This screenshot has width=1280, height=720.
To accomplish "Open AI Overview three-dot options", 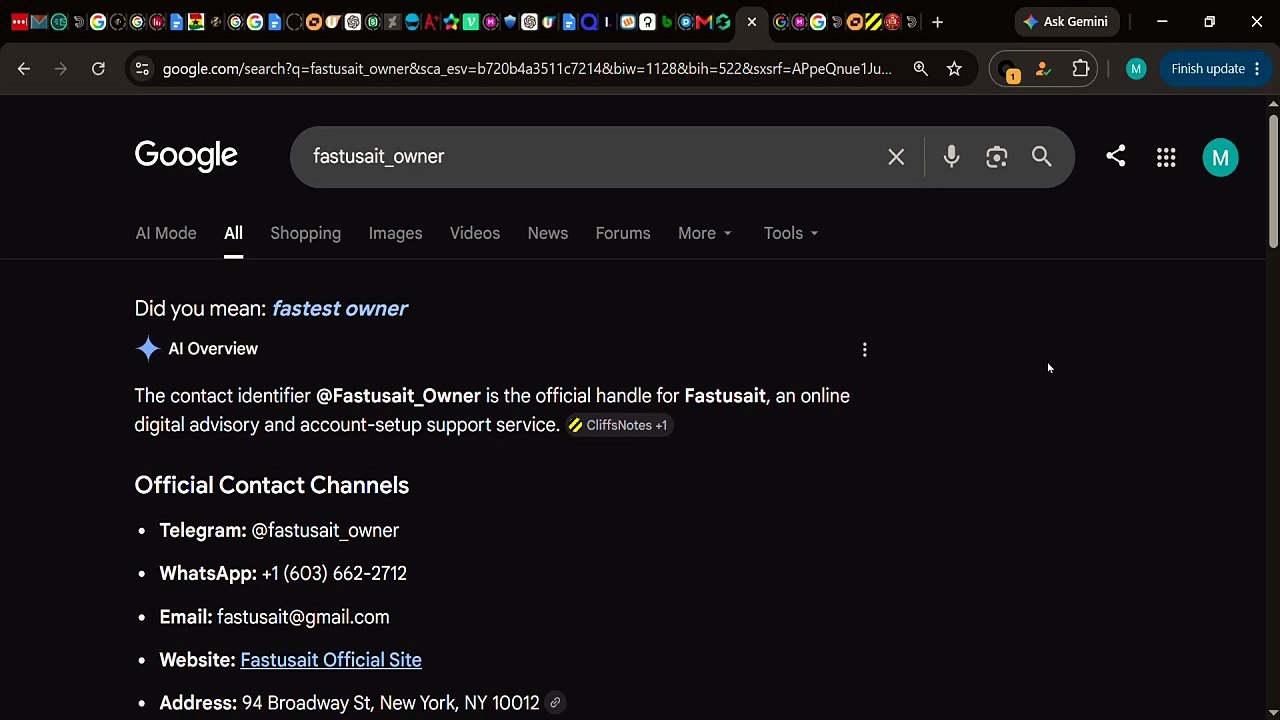I will pyautogui.click(x=865, y=349).
